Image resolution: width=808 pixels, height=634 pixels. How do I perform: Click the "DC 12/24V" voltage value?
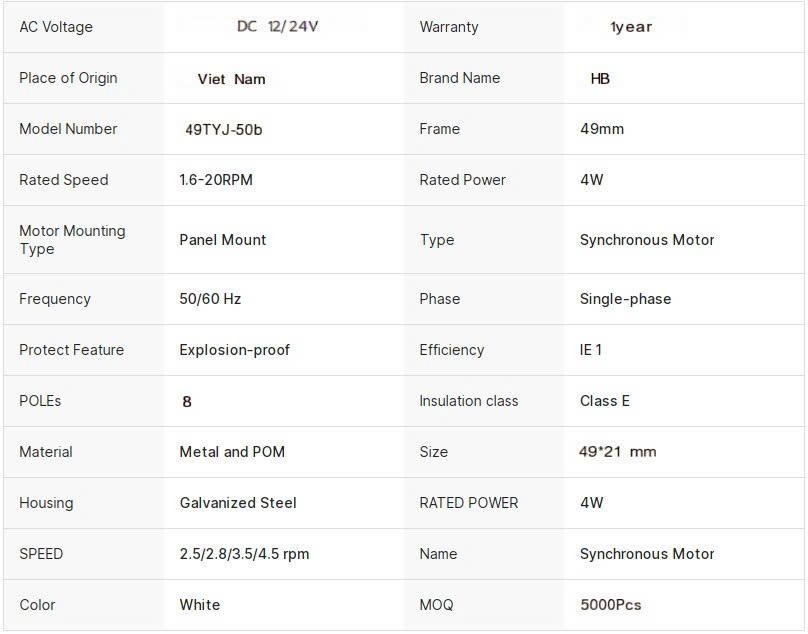coord(277,27)
